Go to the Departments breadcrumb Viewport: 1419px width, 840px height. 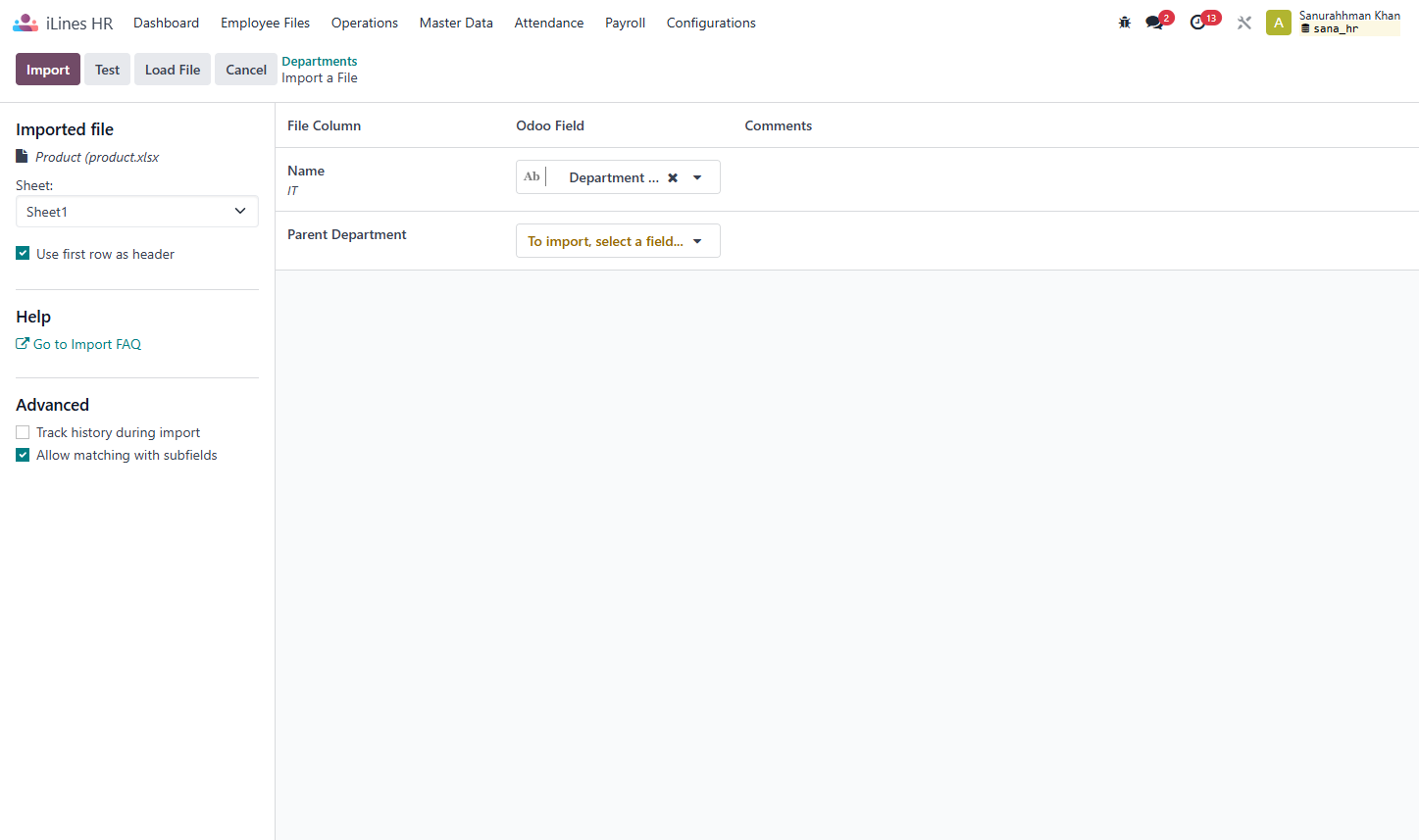pos(320,61)
